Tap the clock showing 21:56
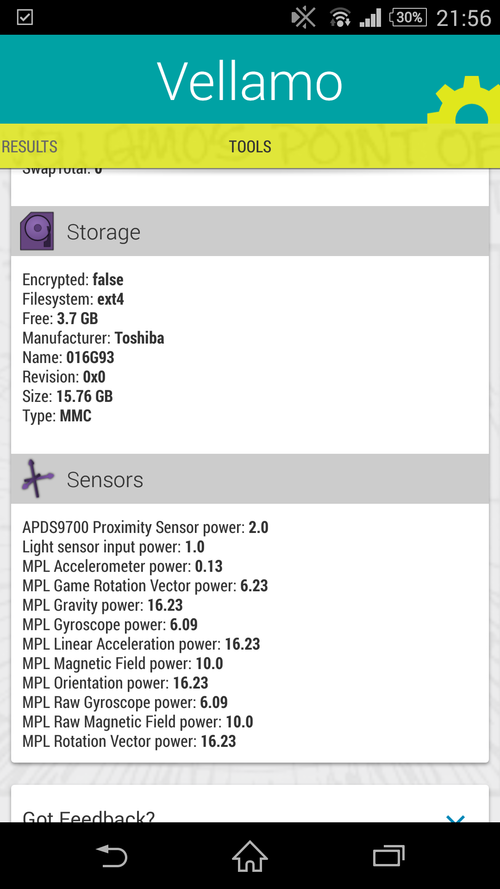Image resolution: width=500 pixels, height=889 pixels. (x=464, y=18)
